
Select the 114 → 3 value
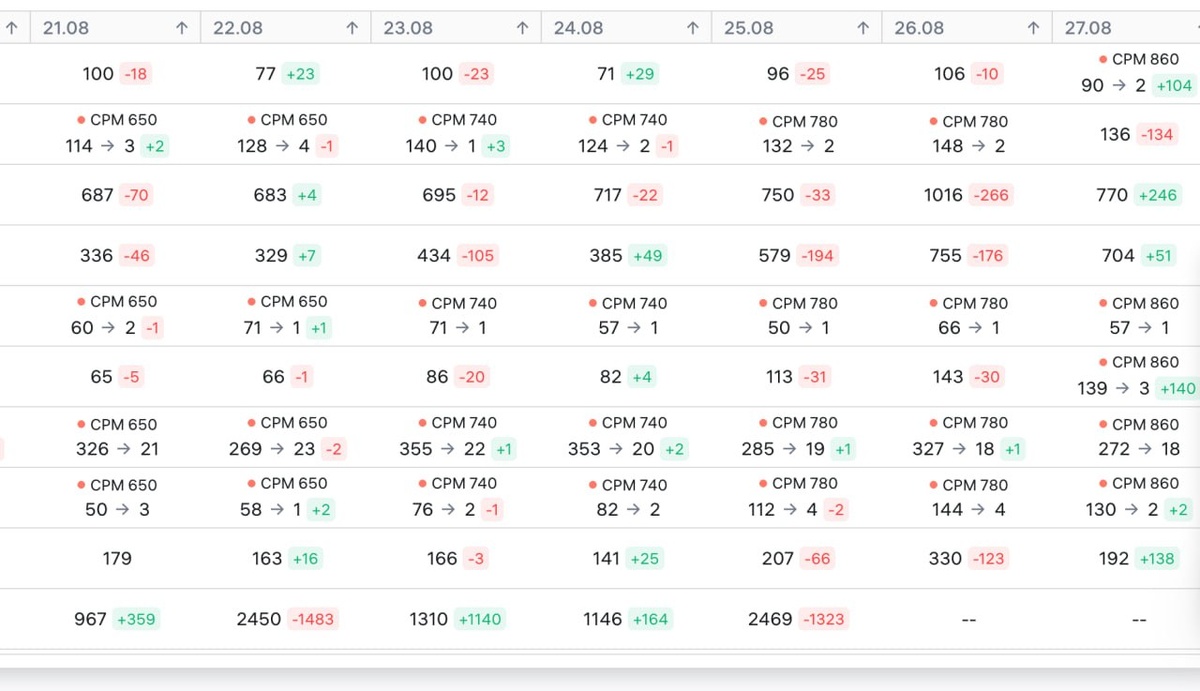coord(100,146)
